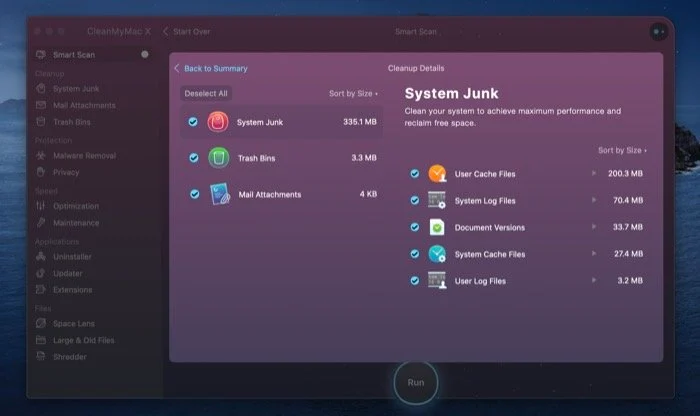Click the red System Junk category icon
The image size is (700, 416).
pyautogui.click(x=218, y=122)
